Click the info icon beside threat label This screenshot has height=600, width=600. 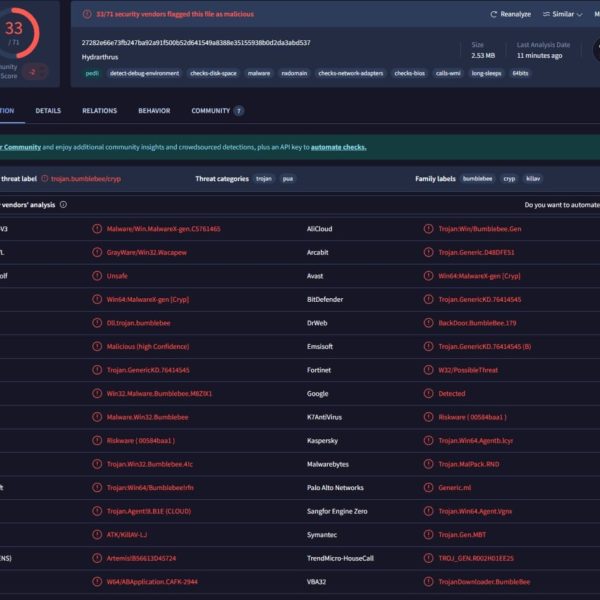tap(44, 178)
